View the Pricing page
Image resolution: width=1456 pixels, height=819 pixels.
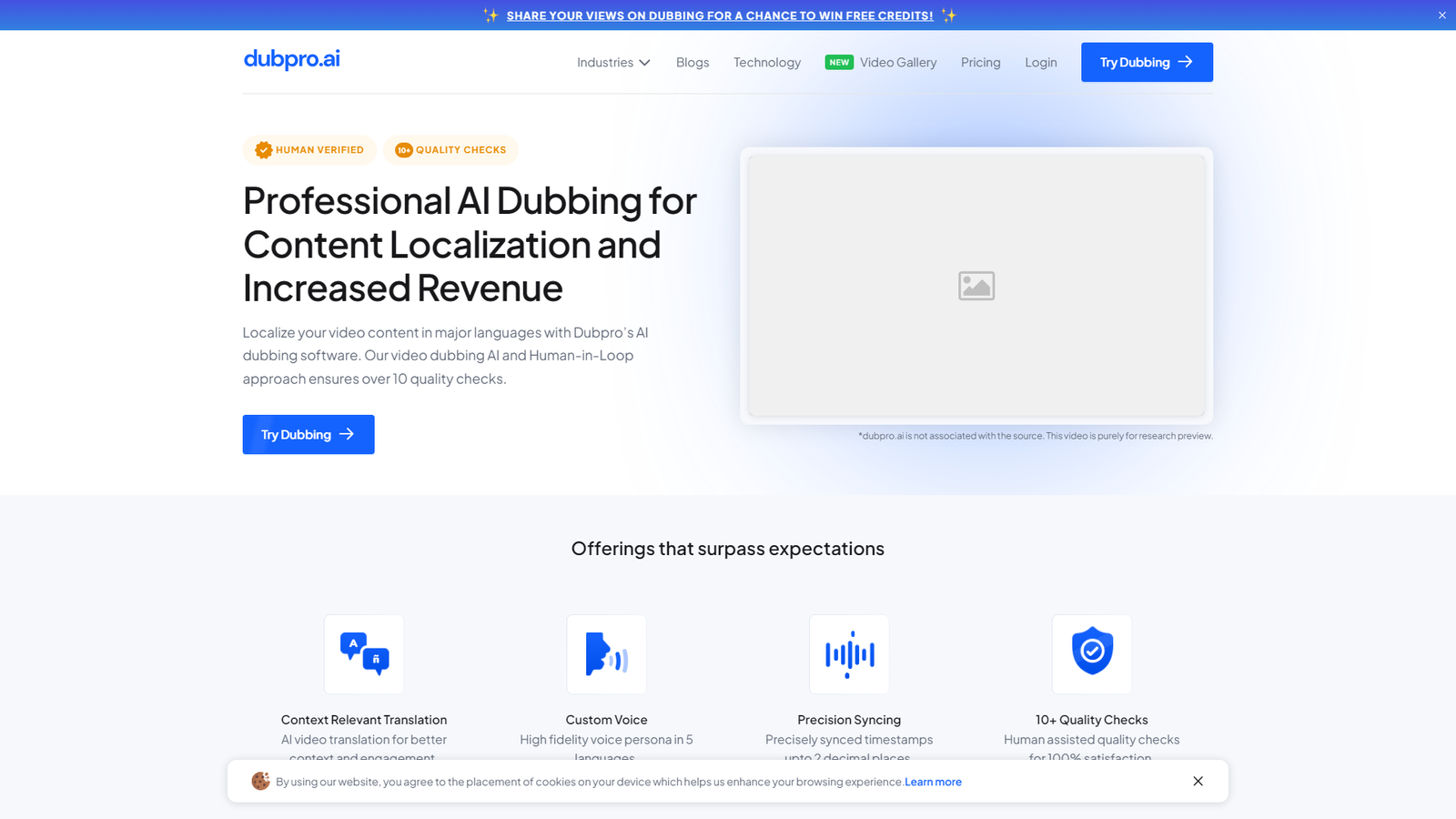[980, 62]
